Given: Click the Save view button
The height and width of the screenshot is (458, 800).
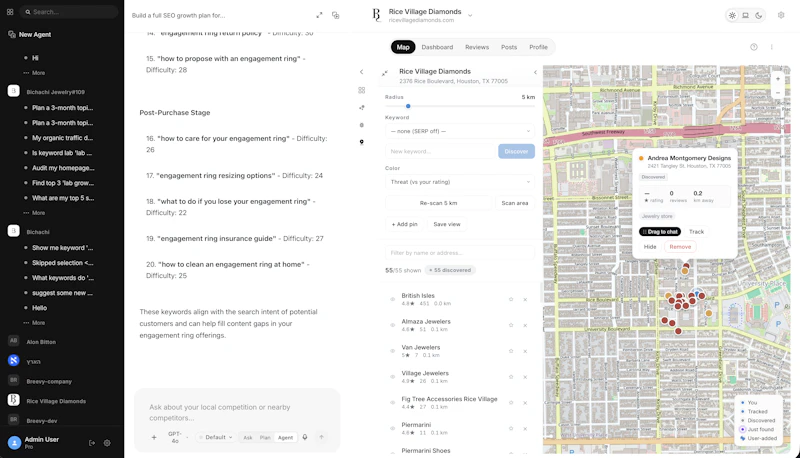Looking at the screenshot, I should [447, 224].
